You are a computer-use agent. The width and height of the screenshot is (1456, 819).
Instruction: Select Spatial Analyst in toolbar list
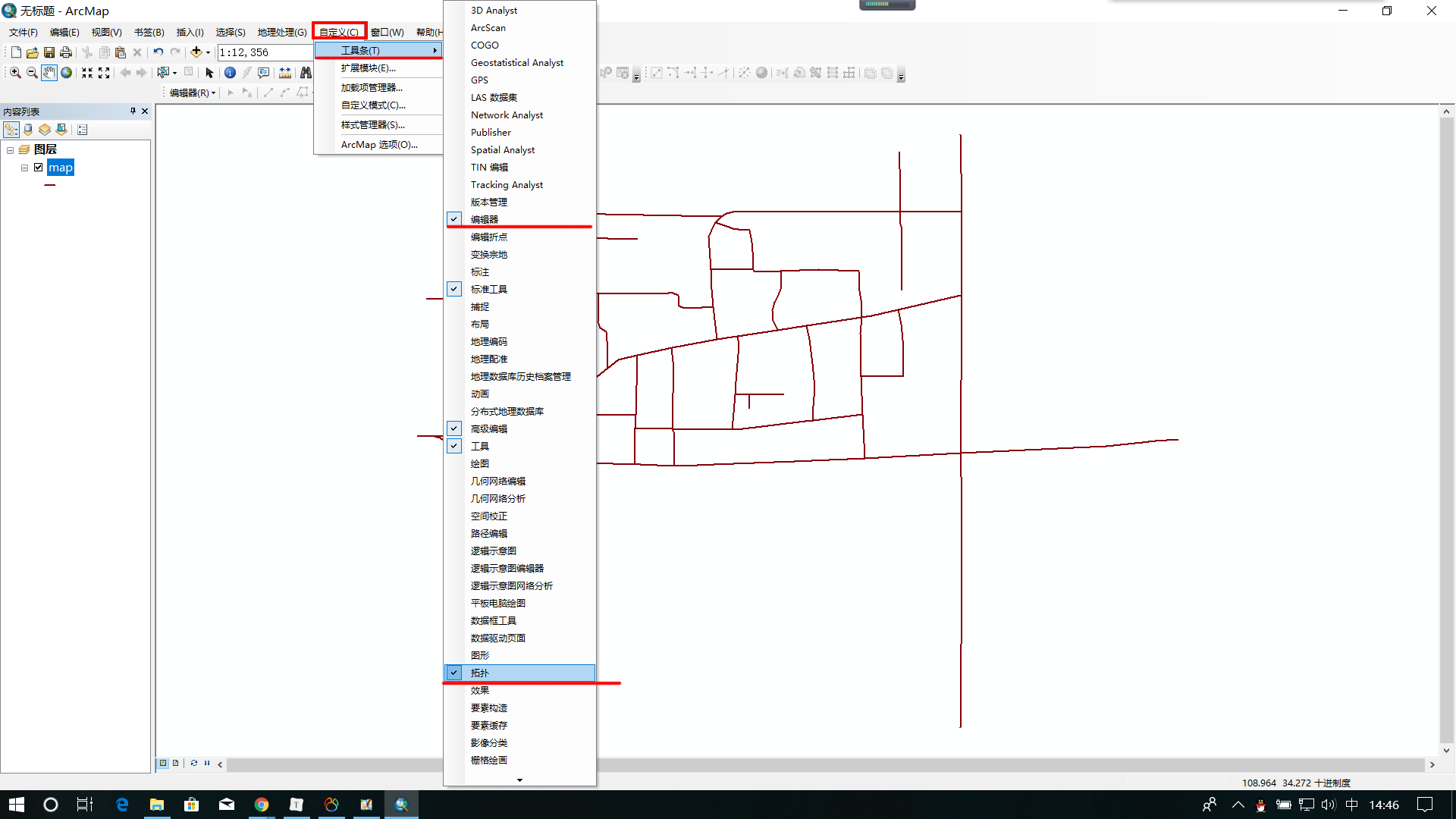(x=503, y=150)
